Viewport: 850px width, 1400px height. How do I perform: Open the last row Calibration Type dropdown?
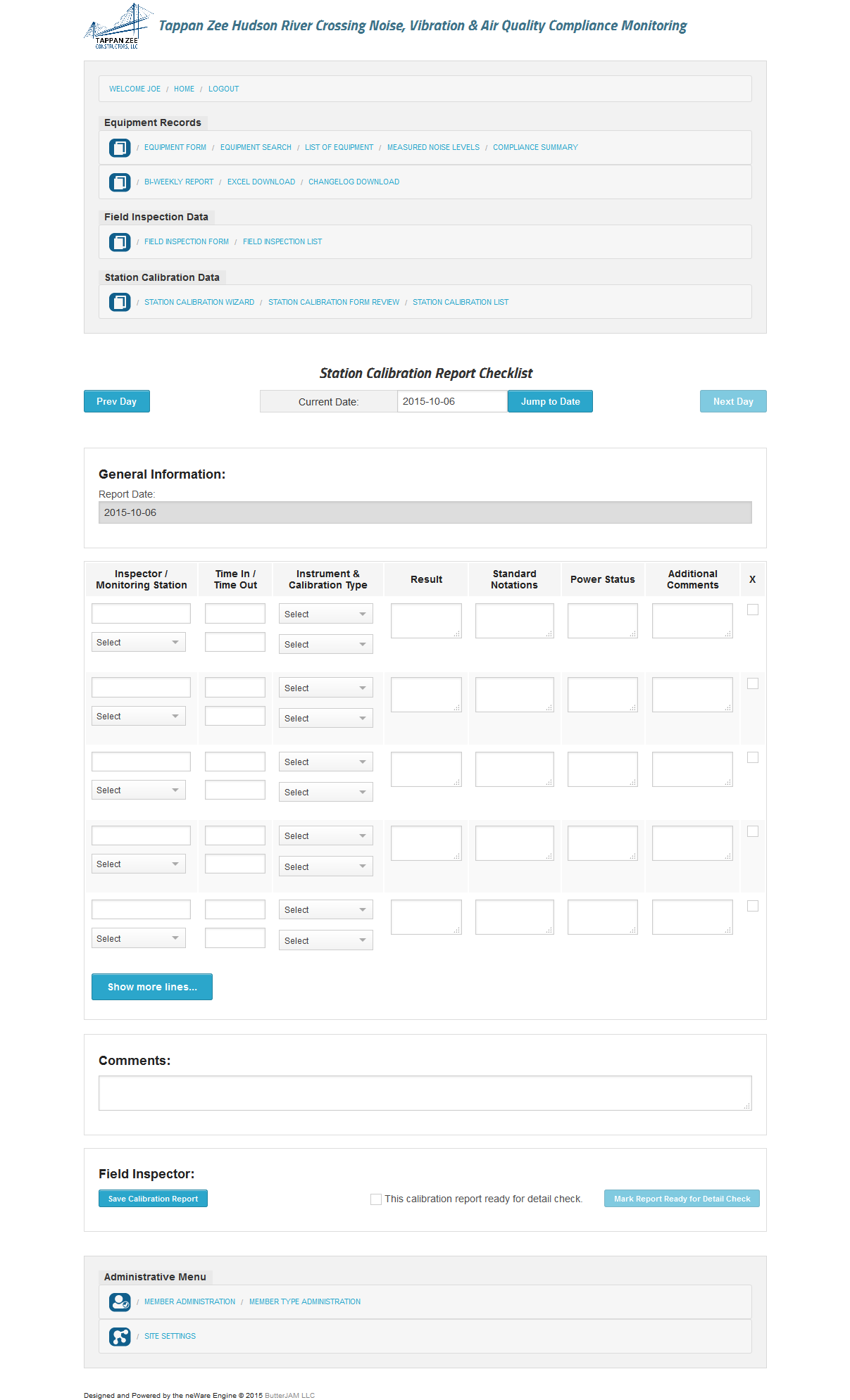click(325, 941)
